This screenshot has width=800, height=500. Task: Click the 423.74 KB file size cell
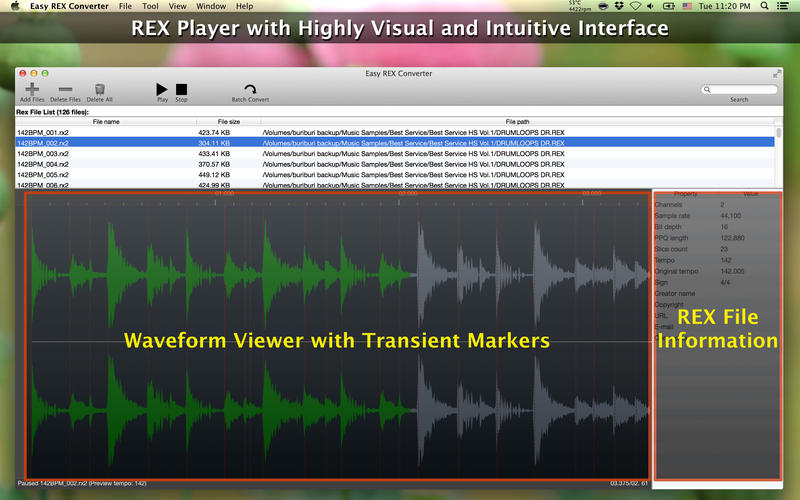214,133
